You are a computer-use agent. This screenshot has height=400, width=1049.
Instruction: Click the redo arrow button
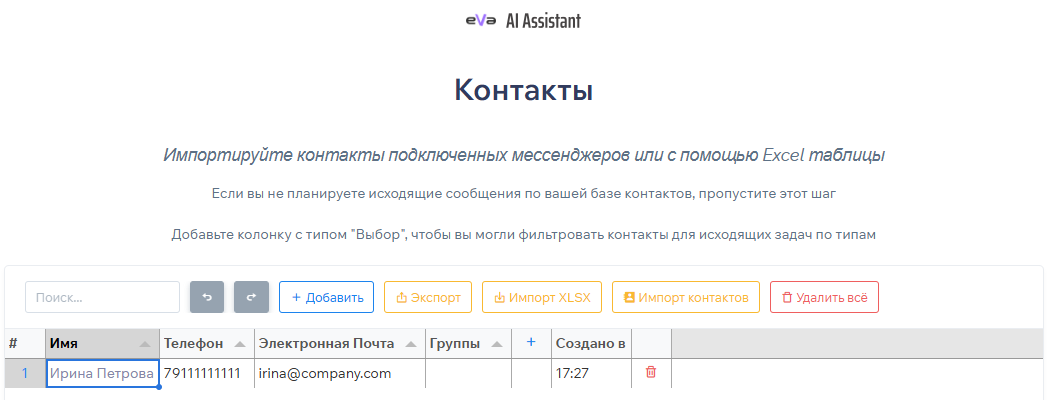[252, 297]
